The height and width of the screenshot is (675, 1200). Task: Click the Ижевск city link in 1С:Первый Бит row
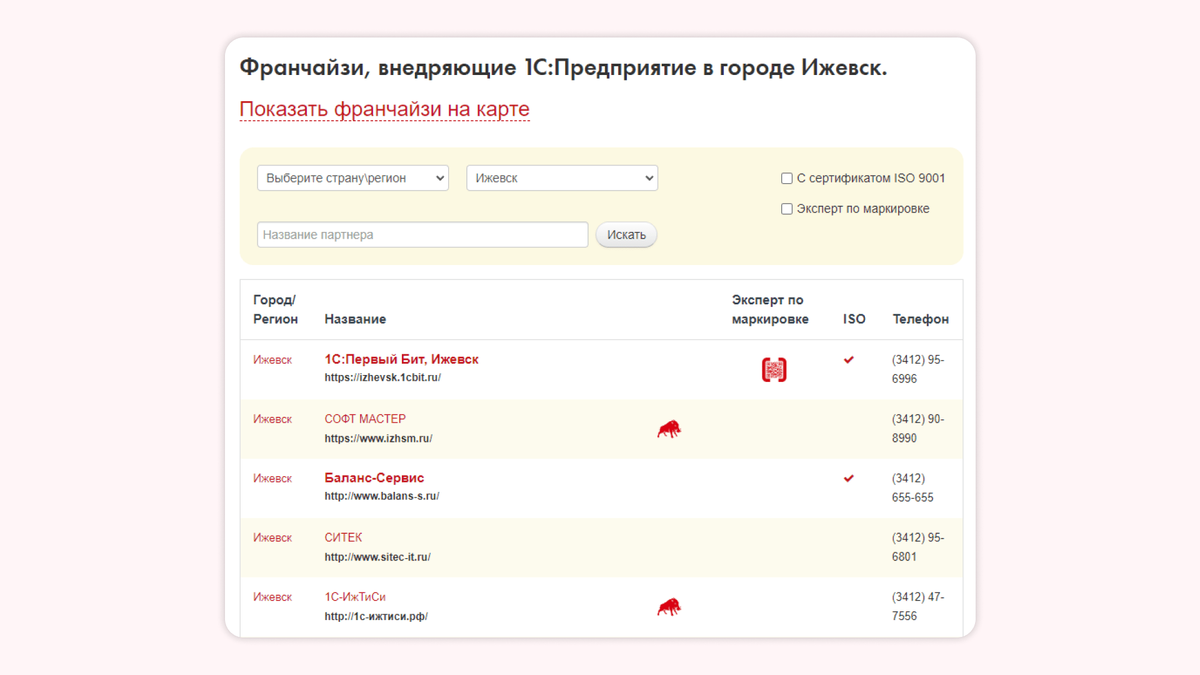[272, 360]
